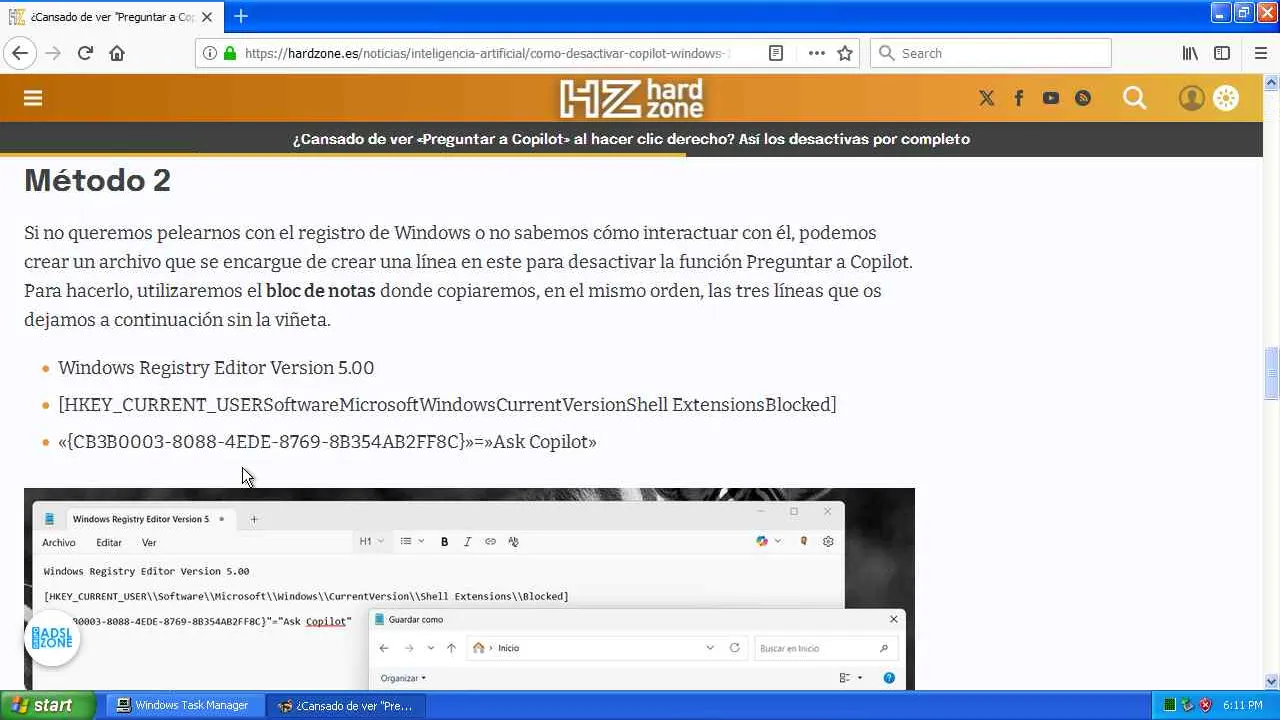Click the green padlock connection icon

(x=230, y=53)
